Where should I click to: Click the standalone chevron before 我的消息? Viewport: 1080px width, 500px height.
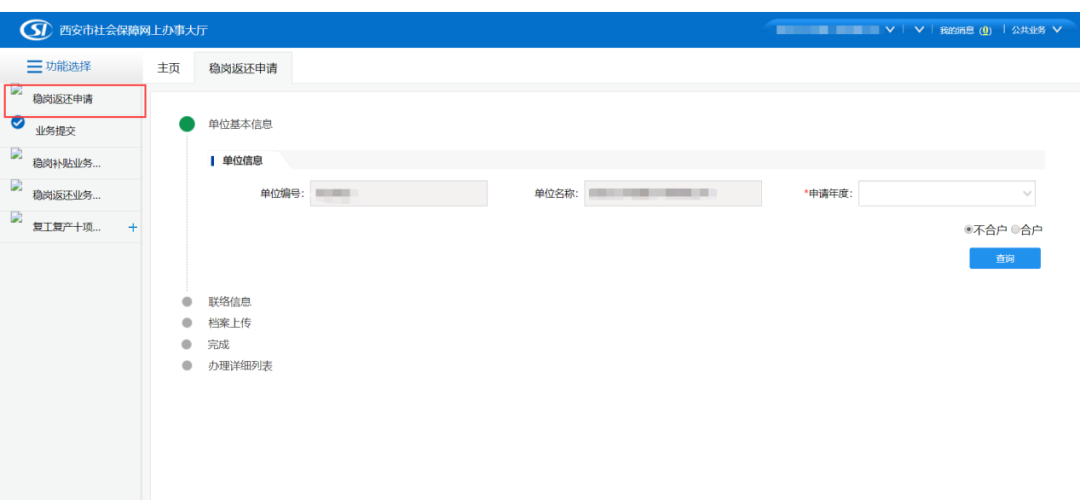[919, 30]
